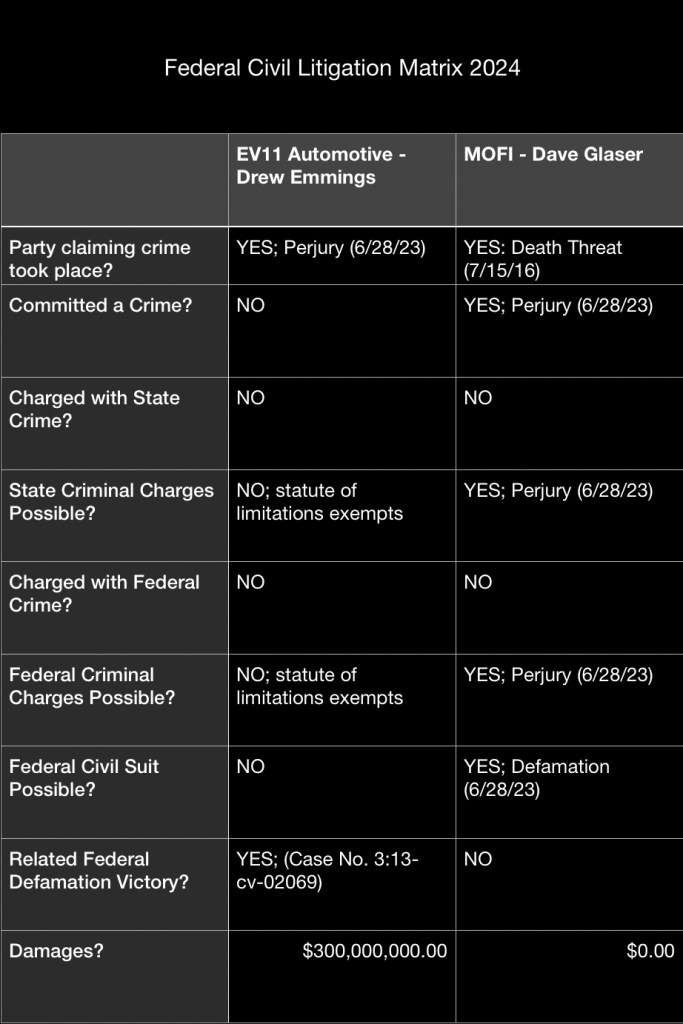Click the 'Federal Criminal Charges Possible?' row label

(x=92, y=686)
